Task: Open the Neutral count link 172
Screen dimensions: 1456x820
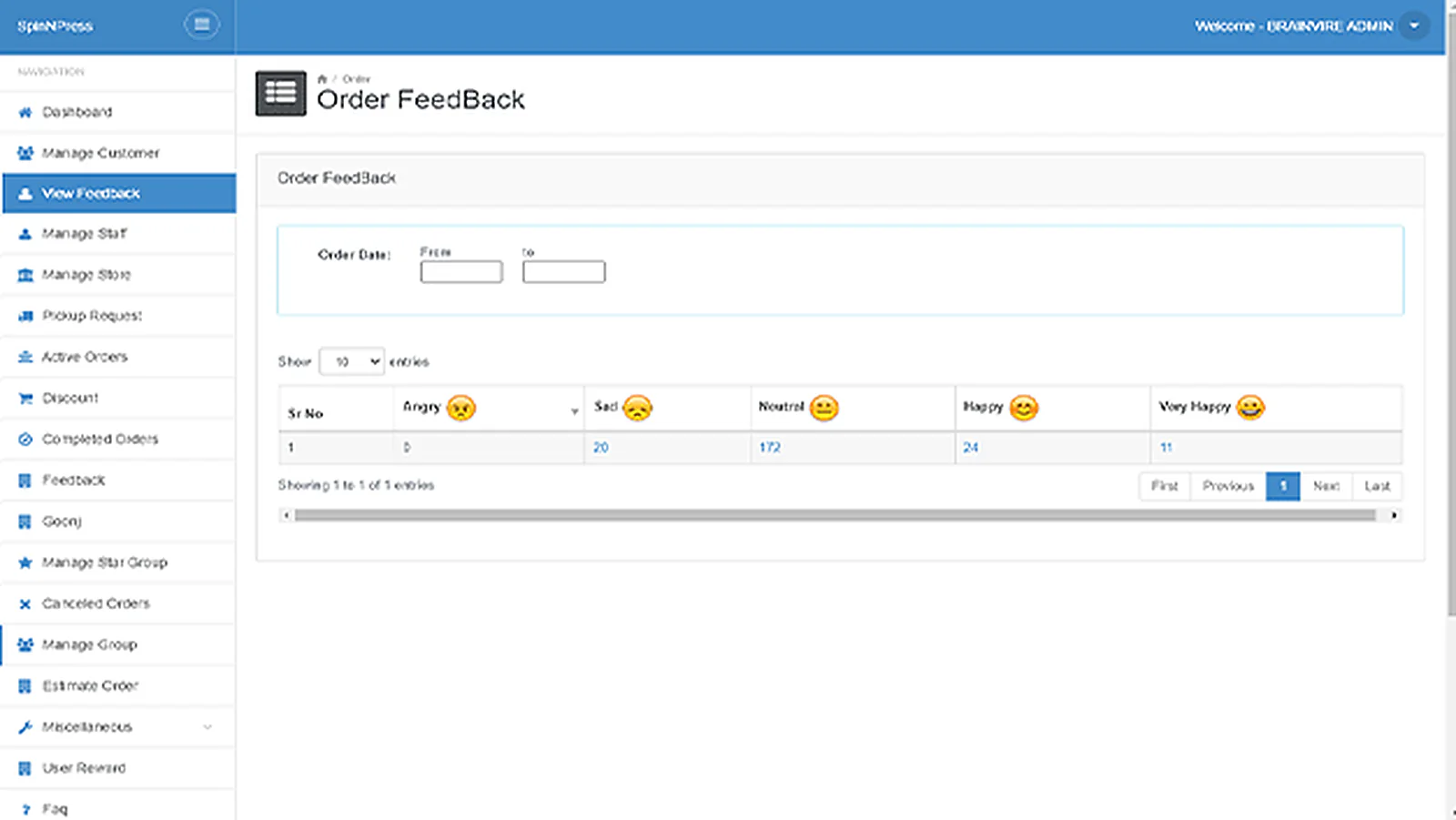Action: tap(770, 448)
